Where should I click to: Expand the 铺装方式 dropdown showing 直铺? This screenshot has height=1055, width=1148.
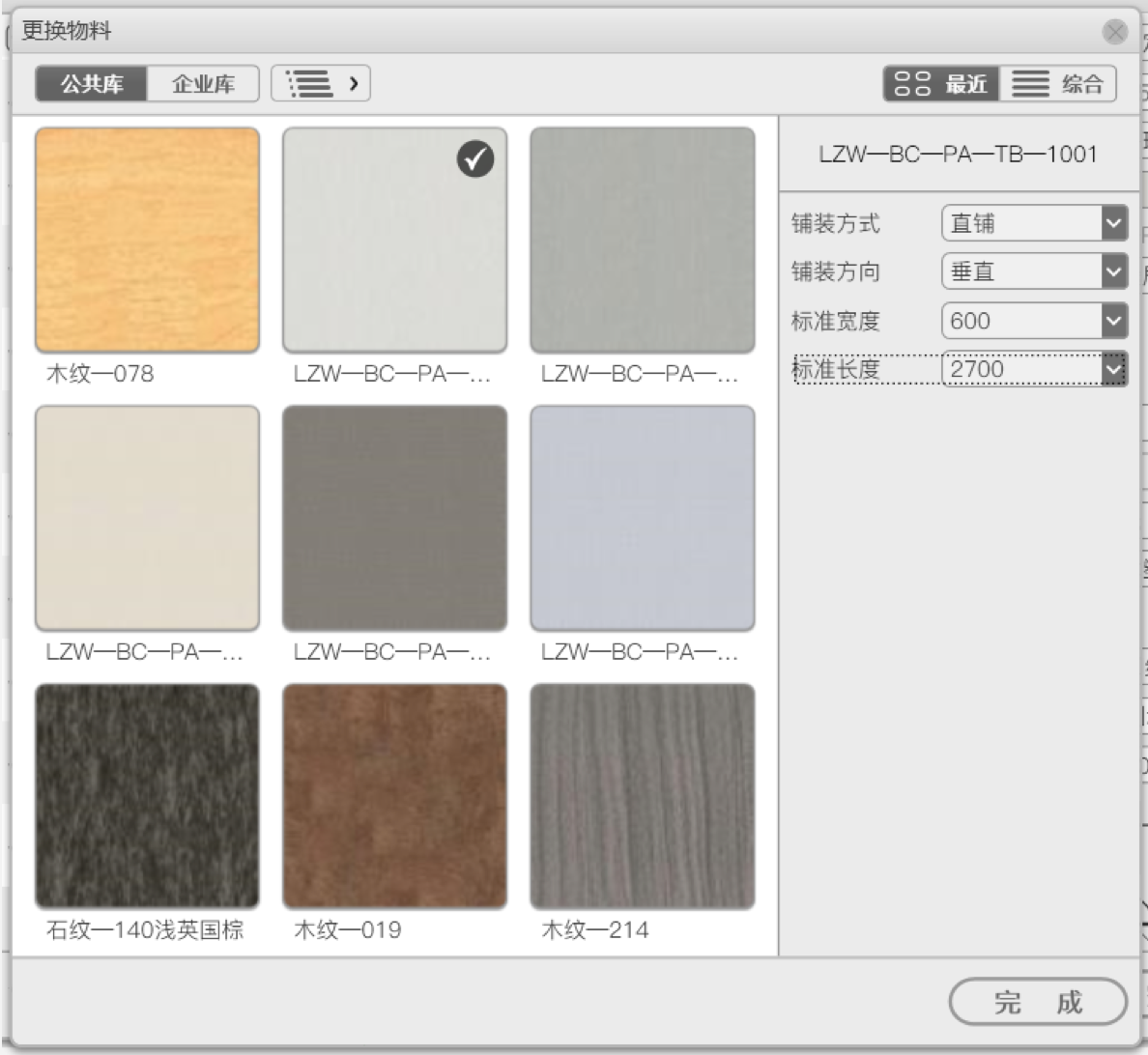(1034, 222)
